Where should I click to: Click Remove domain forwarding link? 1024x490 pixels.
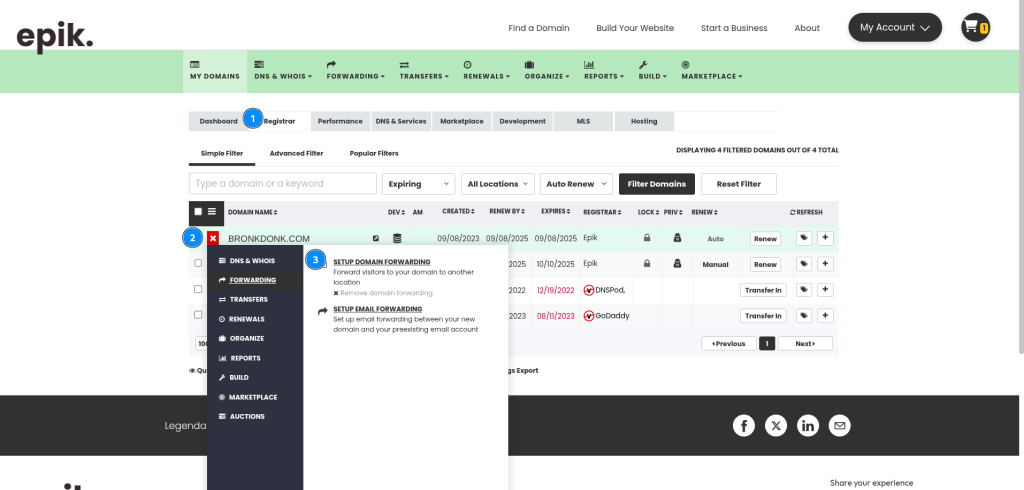[383, 293]
